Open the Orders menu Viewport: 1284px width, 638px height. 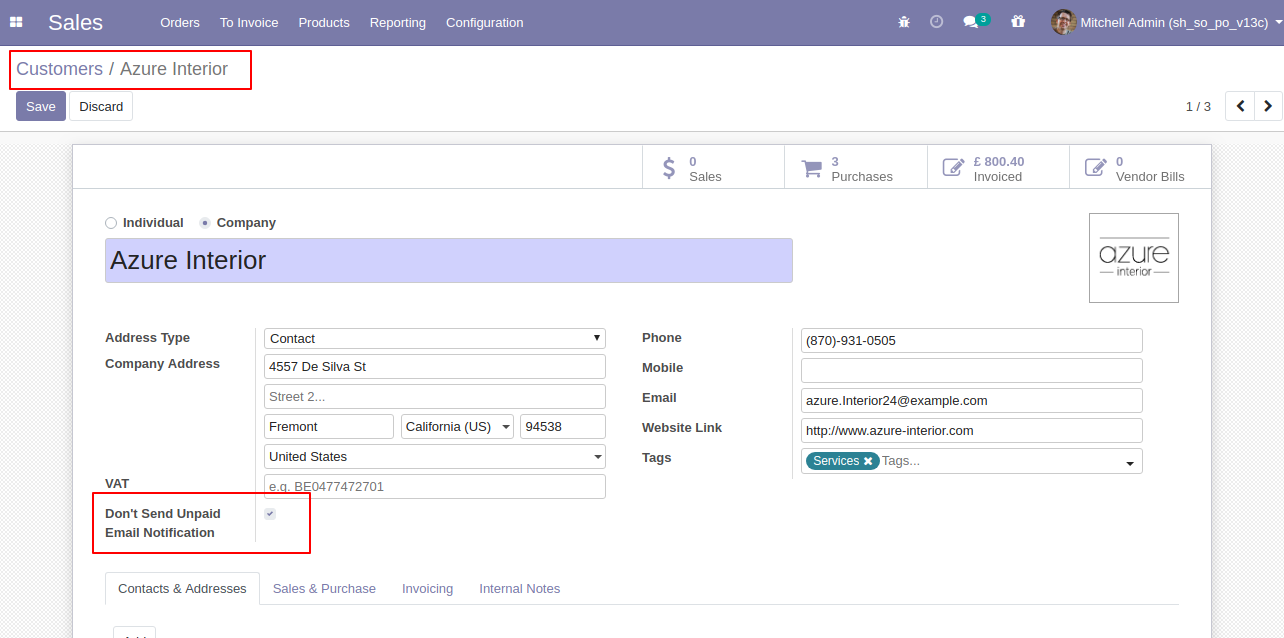(180, 22)
